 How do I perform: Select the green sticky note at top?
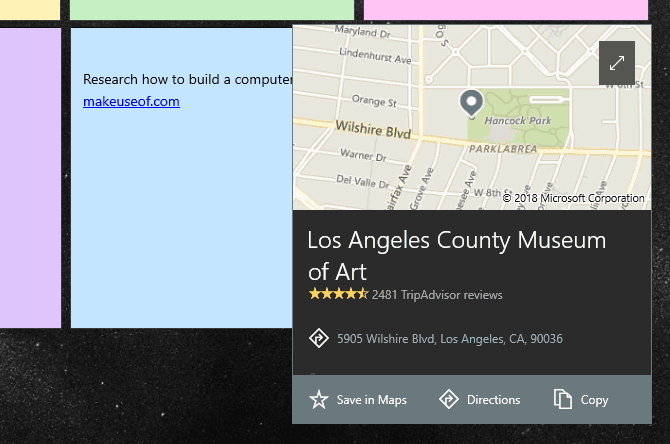click(x=212, y=9)
